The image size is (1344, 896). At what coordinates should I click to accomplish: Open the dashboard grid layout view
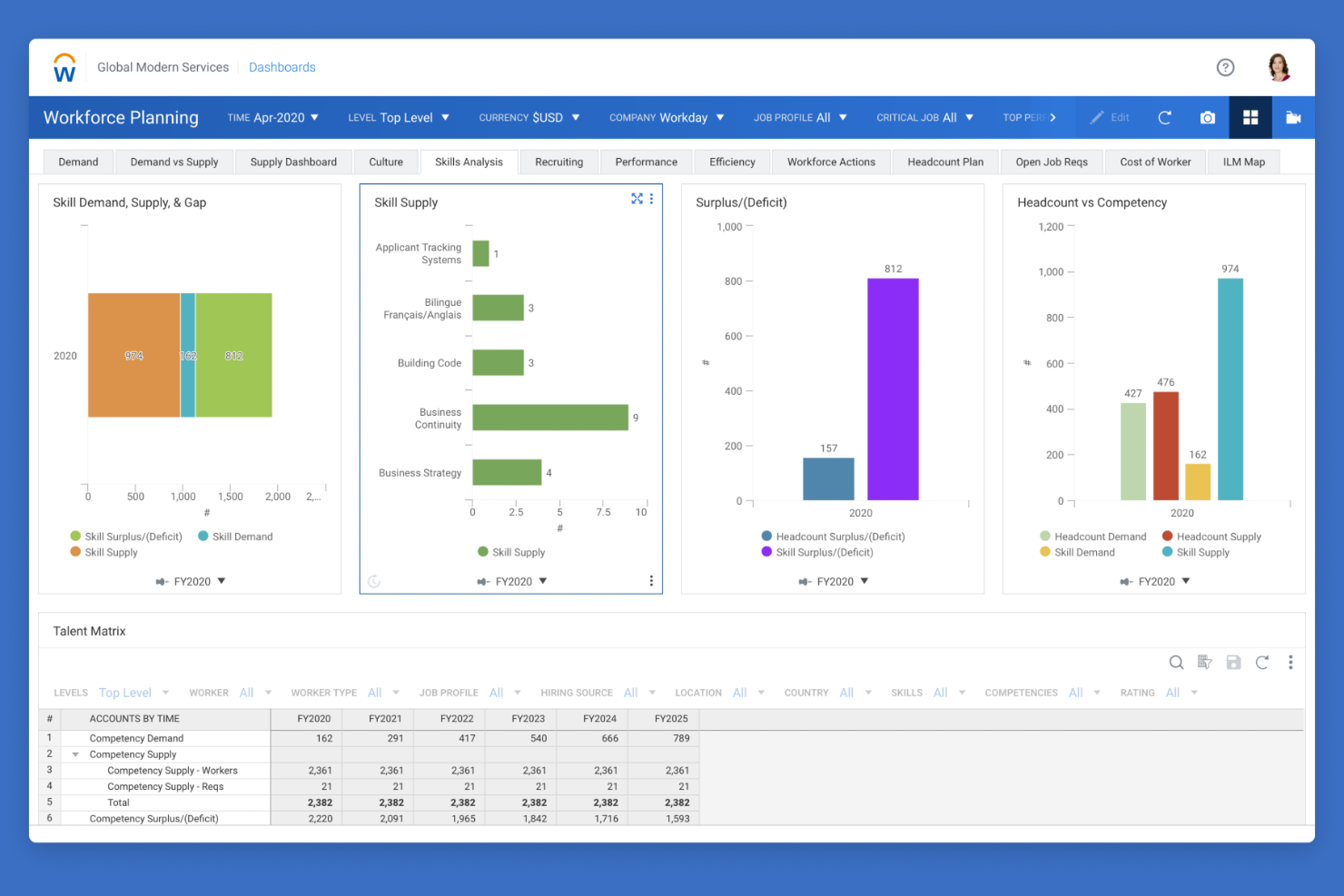1250,117
